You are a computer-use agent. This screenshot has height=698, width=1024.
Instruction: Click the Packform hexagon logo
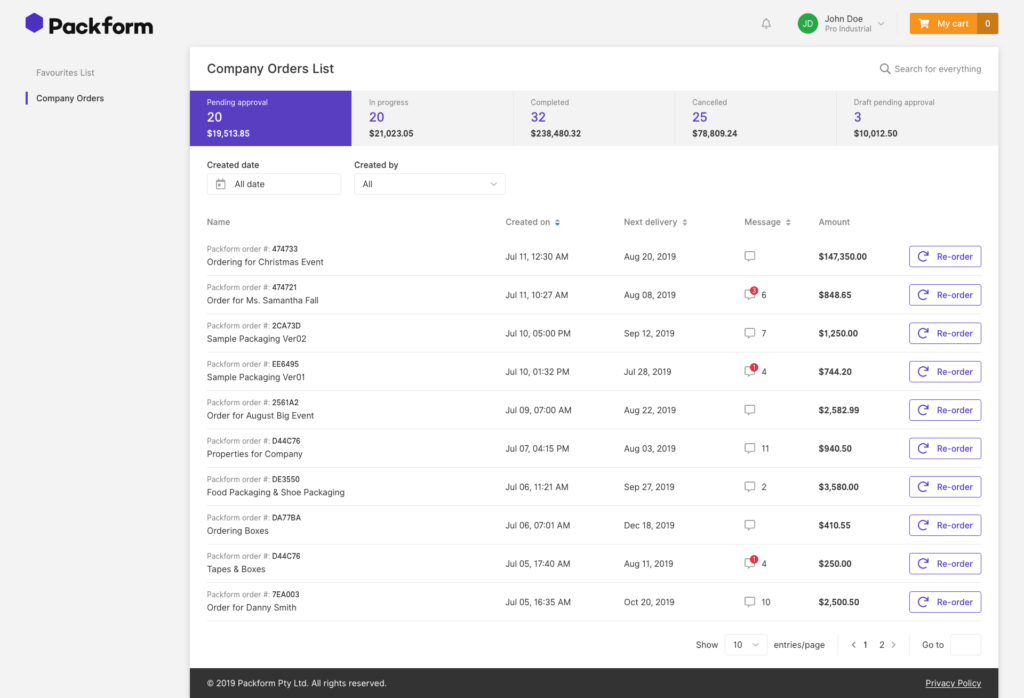(x=34, y=23)
